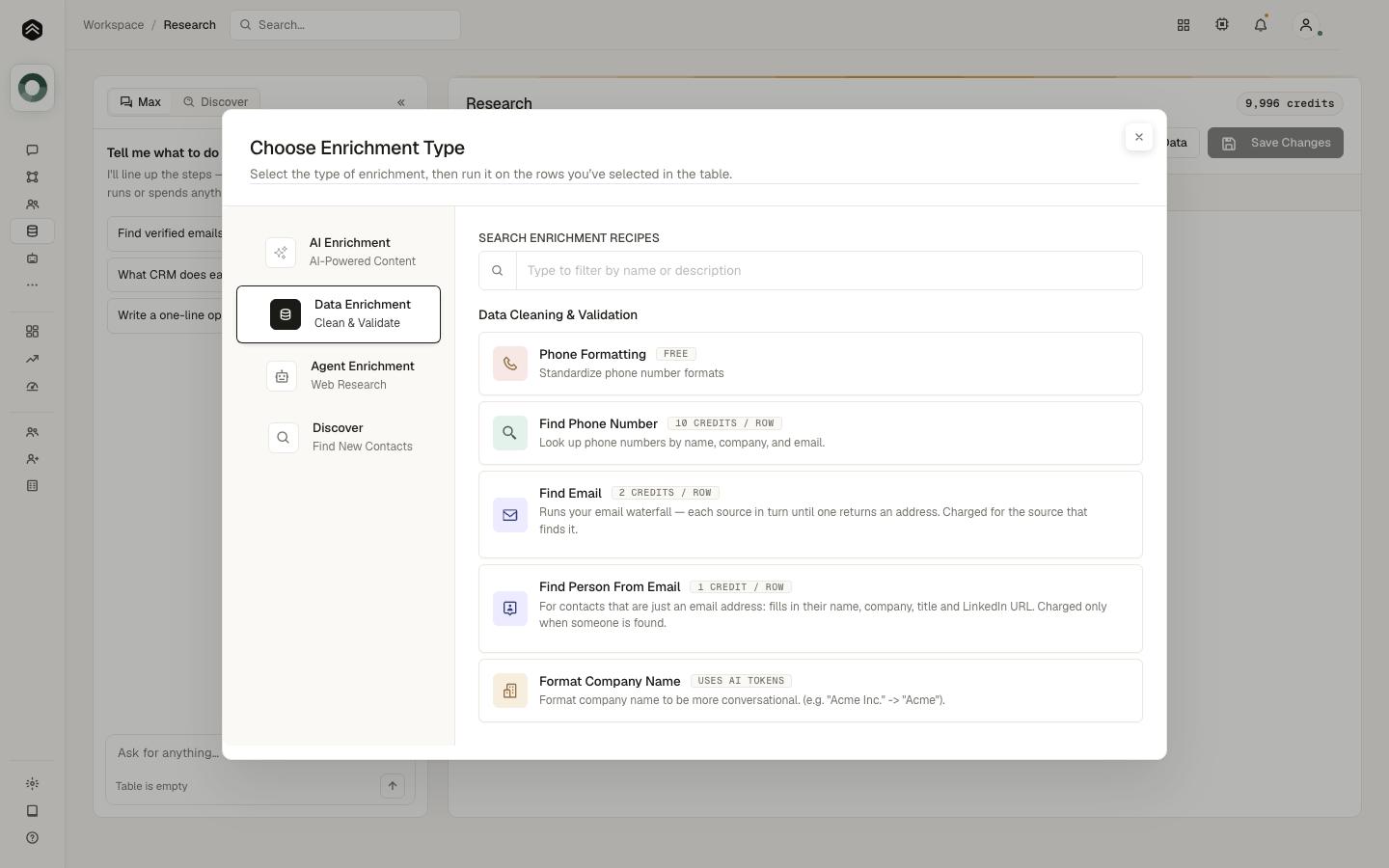
Task: Click the building icon of Format Company Name
Action: pyautogui.click(x=510, y=691)
